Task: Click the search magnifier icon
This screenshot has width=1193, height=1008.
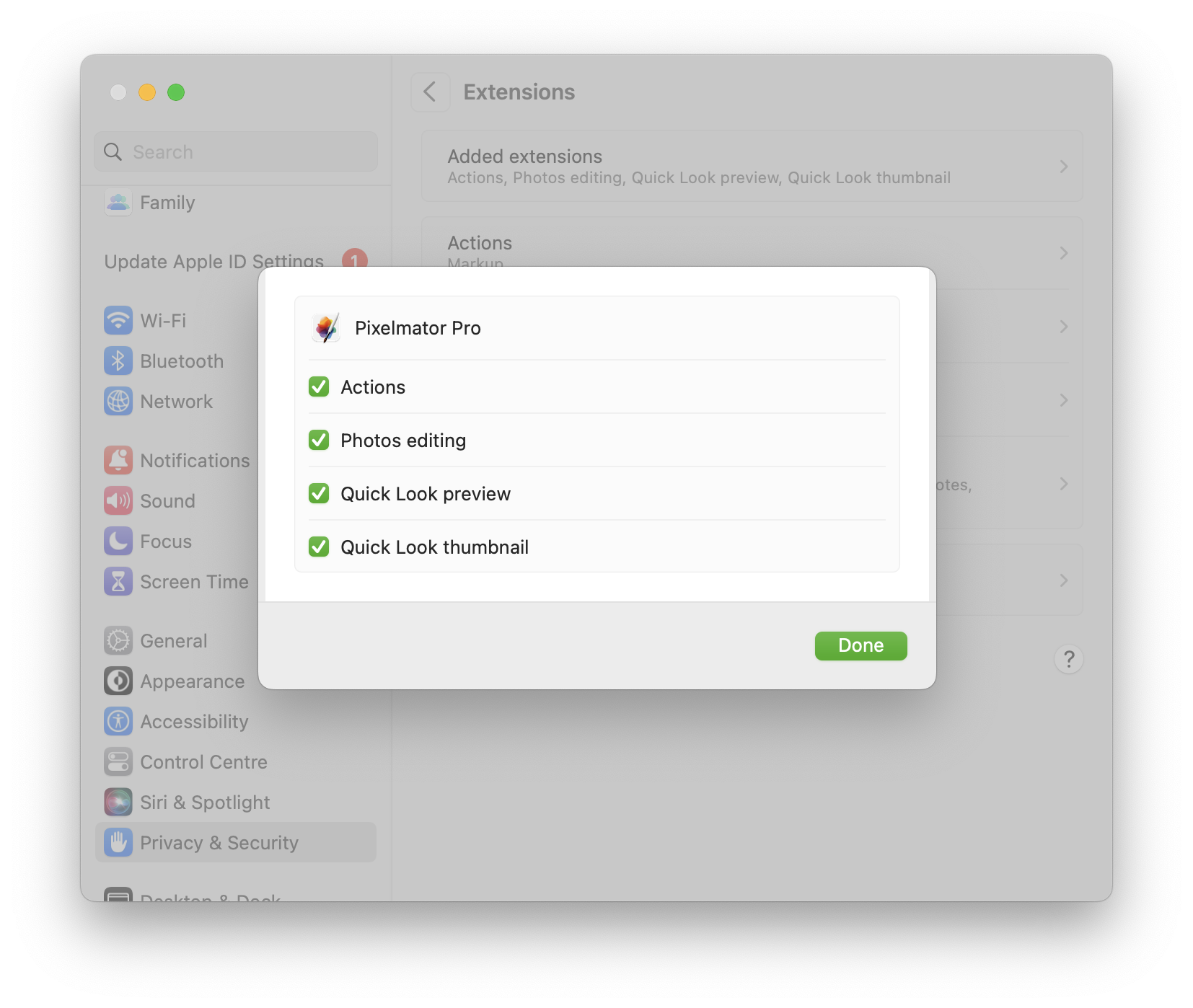Action: (113, 152)
